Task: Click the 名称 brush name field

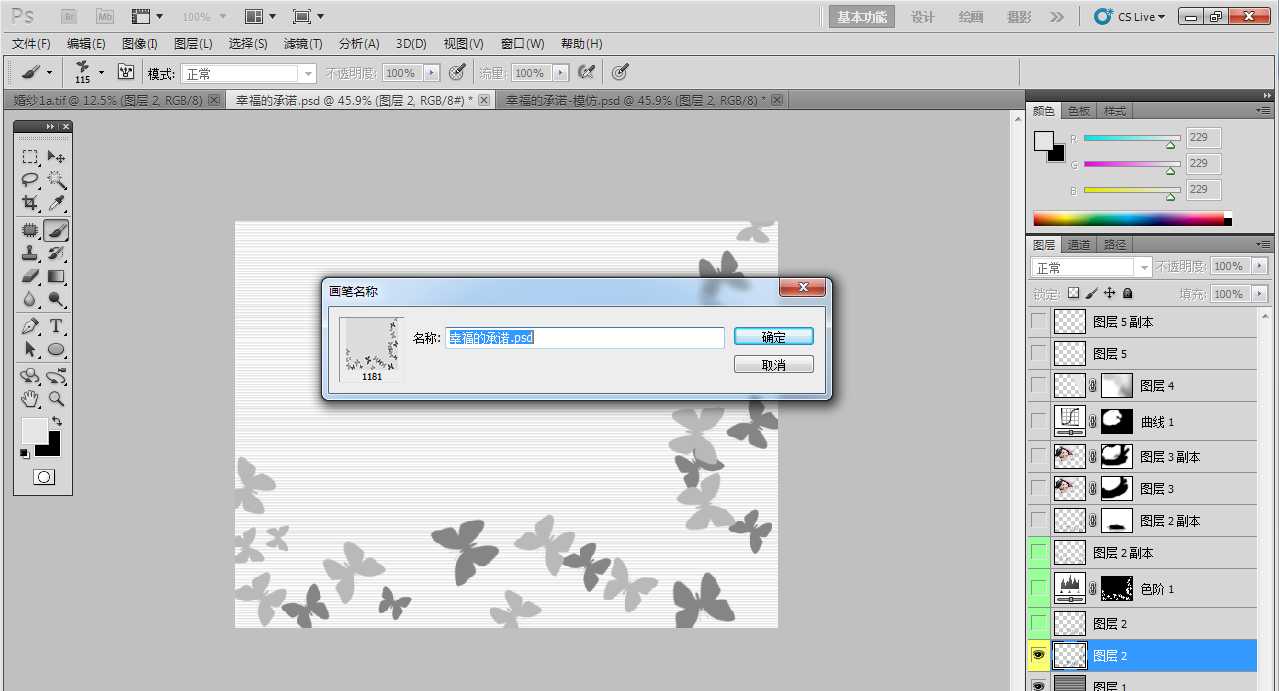Action: (x=585, y=338)
